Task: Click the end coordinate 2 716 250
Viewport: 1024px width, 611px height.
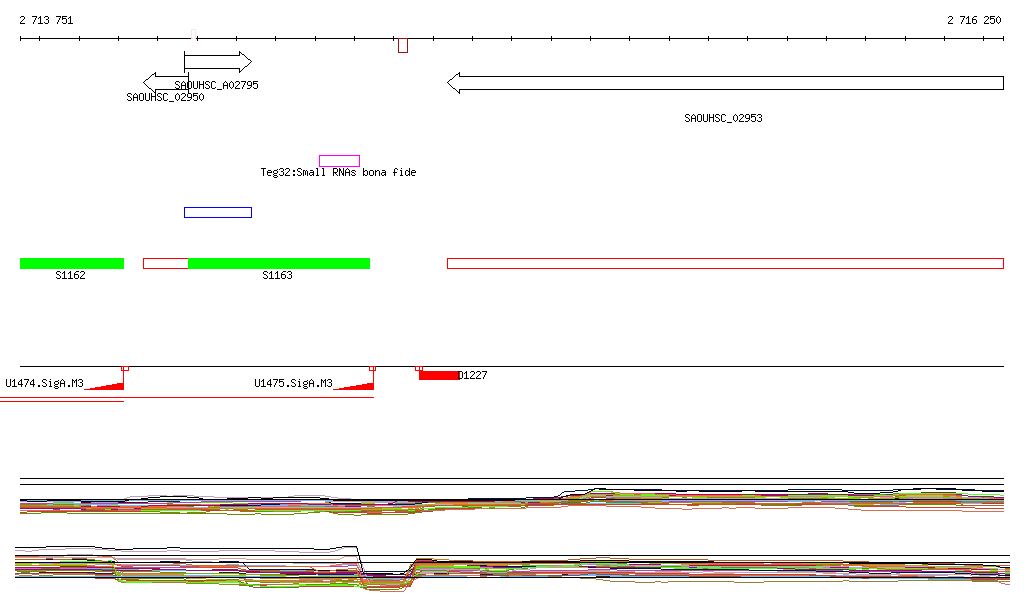Action: click(x=974, y=20)
